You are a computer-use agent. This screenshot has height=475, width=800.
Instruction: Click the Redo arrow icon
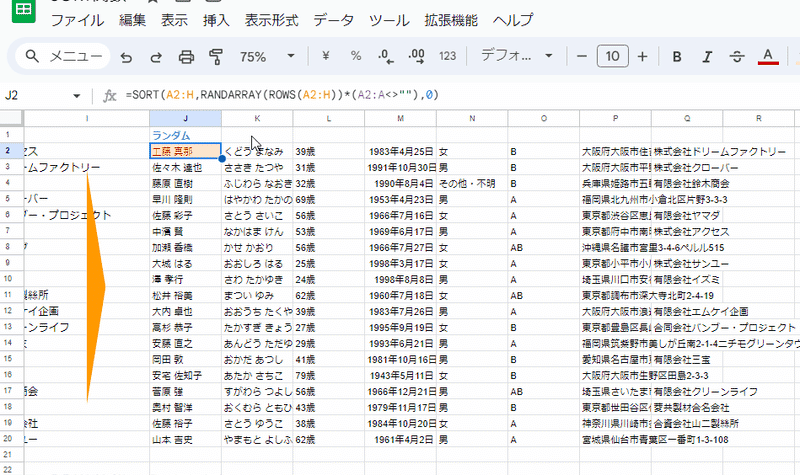[x=156, y=57]
